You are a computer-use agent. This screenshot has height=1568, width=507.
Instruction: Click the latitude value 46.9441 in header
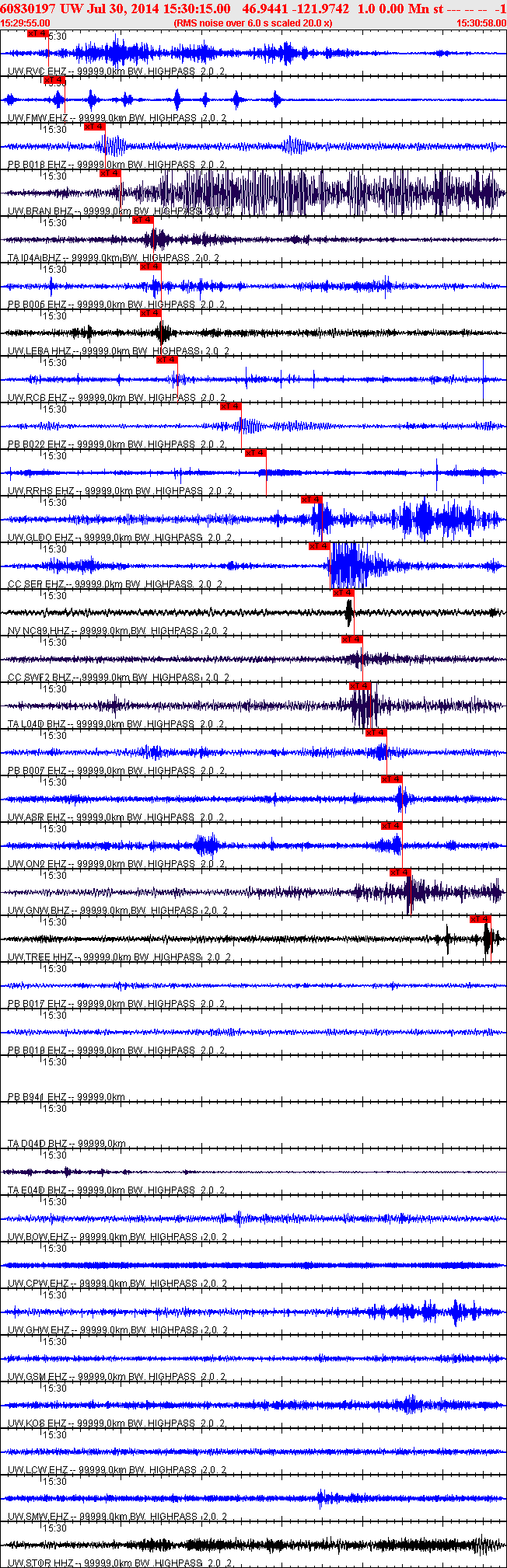pyautogui.click(x=265, y=9)
